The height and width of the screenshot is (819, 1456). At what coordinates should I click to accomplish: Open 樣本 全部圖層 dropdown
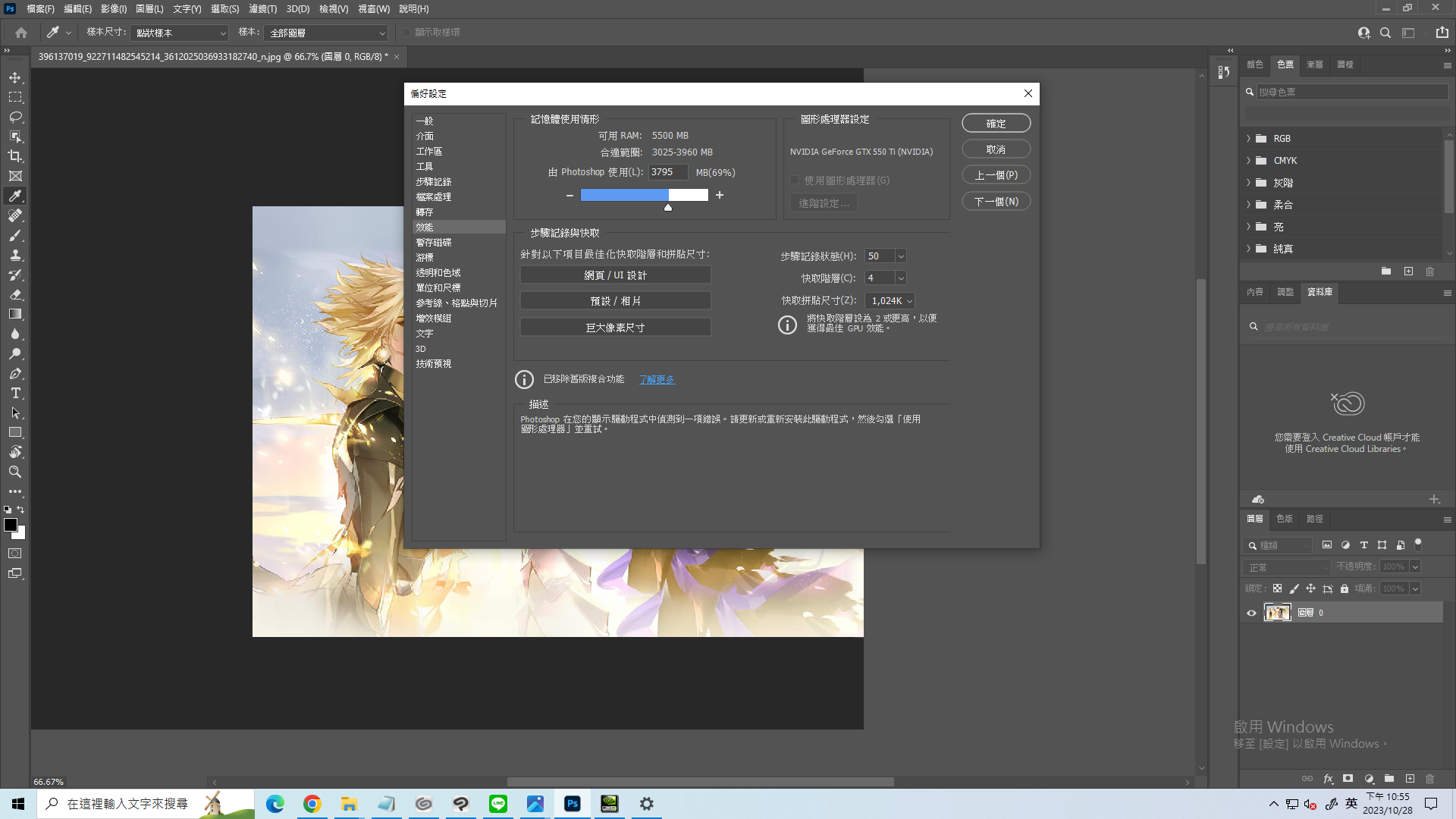pyautogui.click(x=328, y=33)
